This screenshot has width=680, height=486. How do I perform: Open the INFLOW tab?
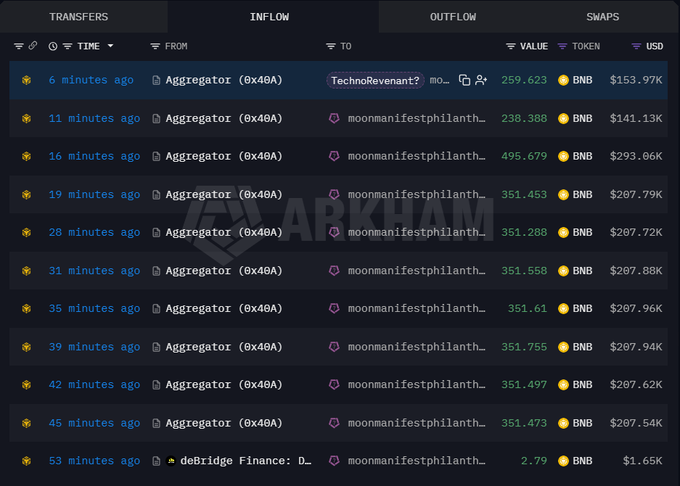pos(269,17)
